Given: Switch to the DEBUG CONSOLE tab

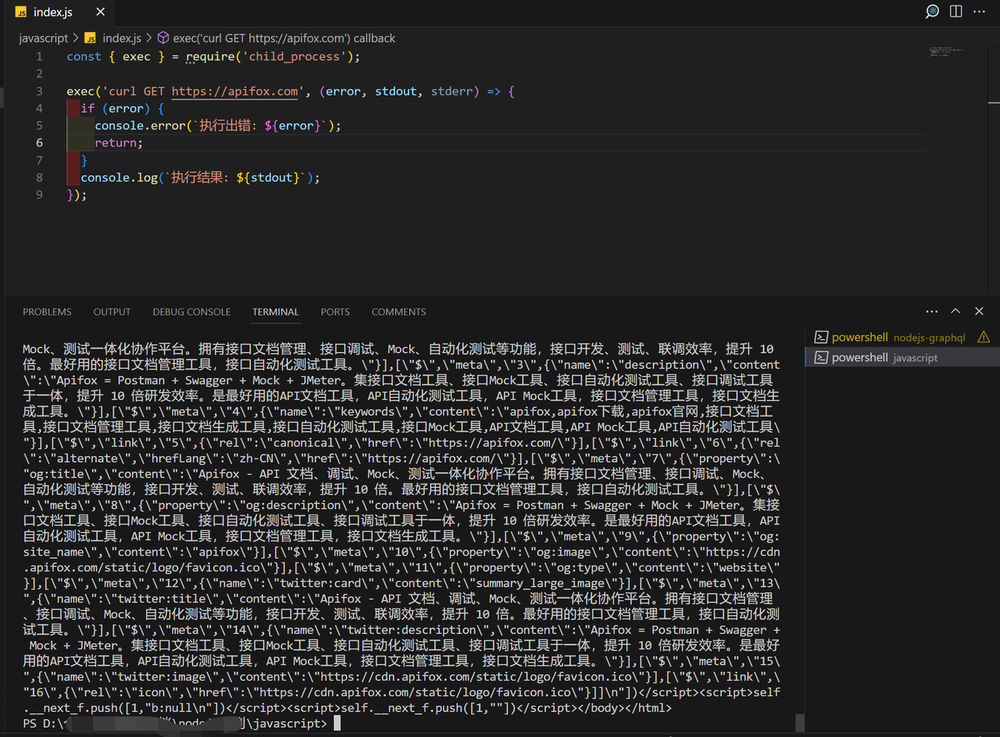Looking at the screenshot, I should coord(191,312).
